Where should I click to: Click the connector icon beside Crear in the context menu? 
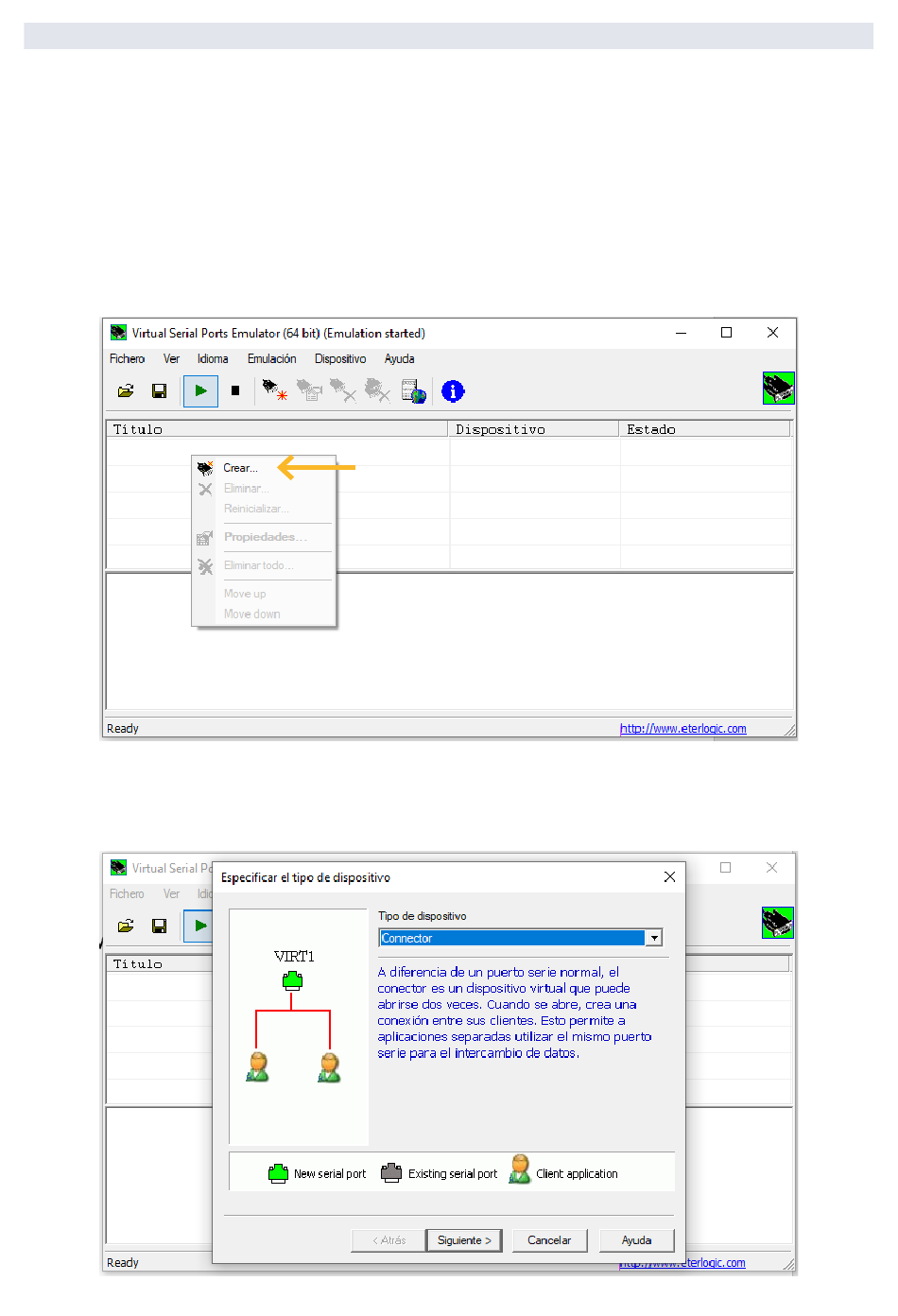(205, 468)
